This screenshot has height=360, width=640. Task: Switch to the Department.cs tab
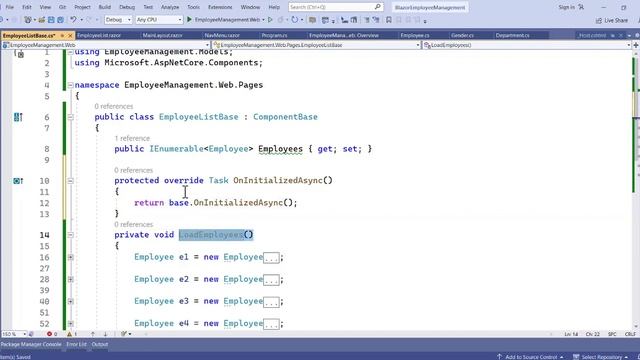pyautogui.click(x=512, y=36)
